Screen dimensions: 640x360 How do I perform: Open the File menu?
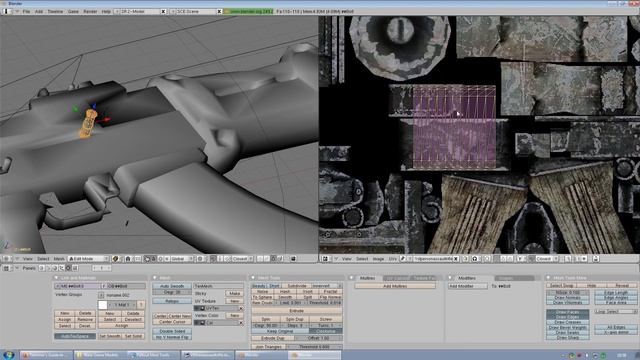tap(27, 11)
